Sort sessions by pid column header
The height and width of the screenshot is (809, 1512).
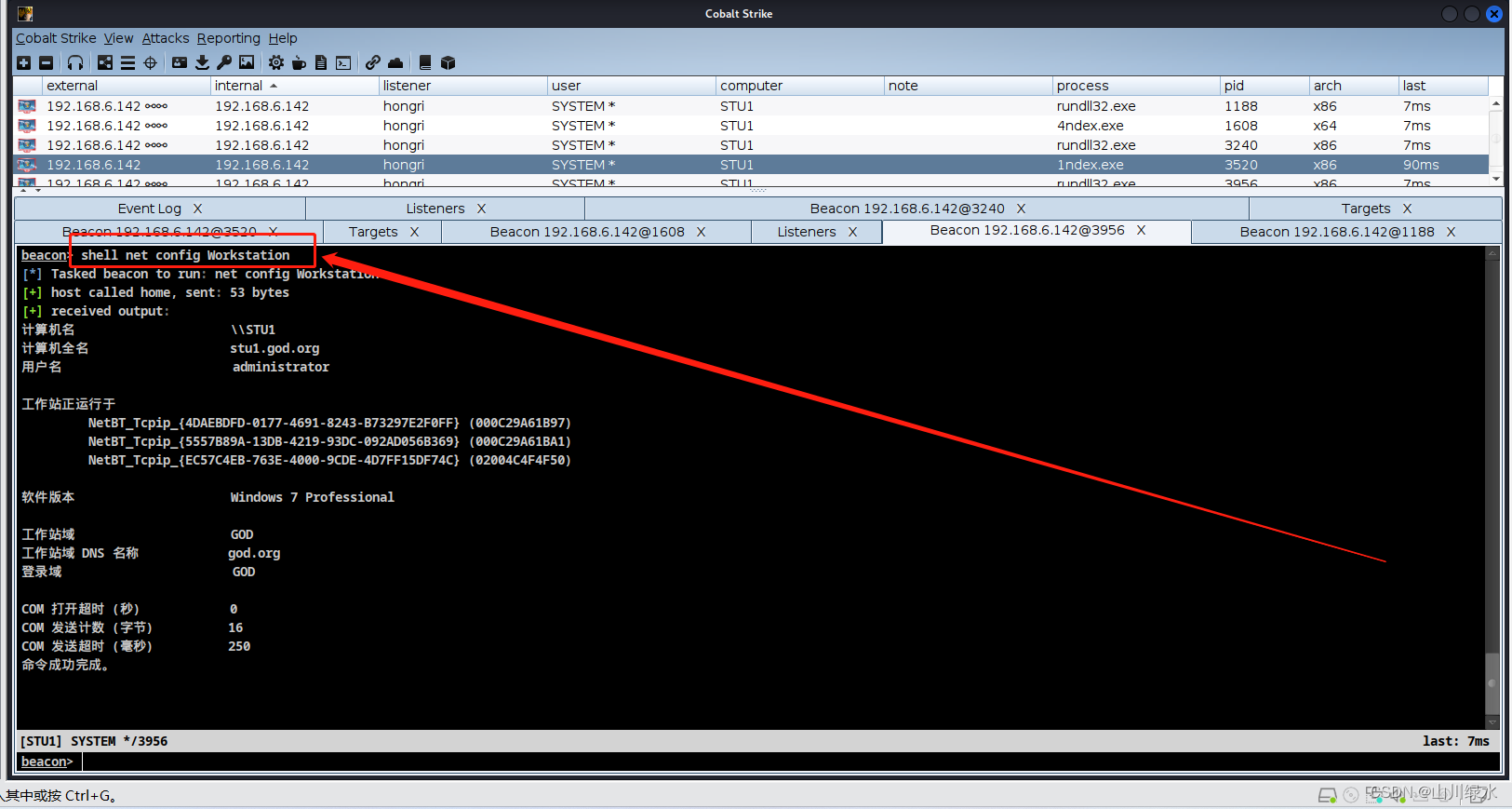point(1264,86)
